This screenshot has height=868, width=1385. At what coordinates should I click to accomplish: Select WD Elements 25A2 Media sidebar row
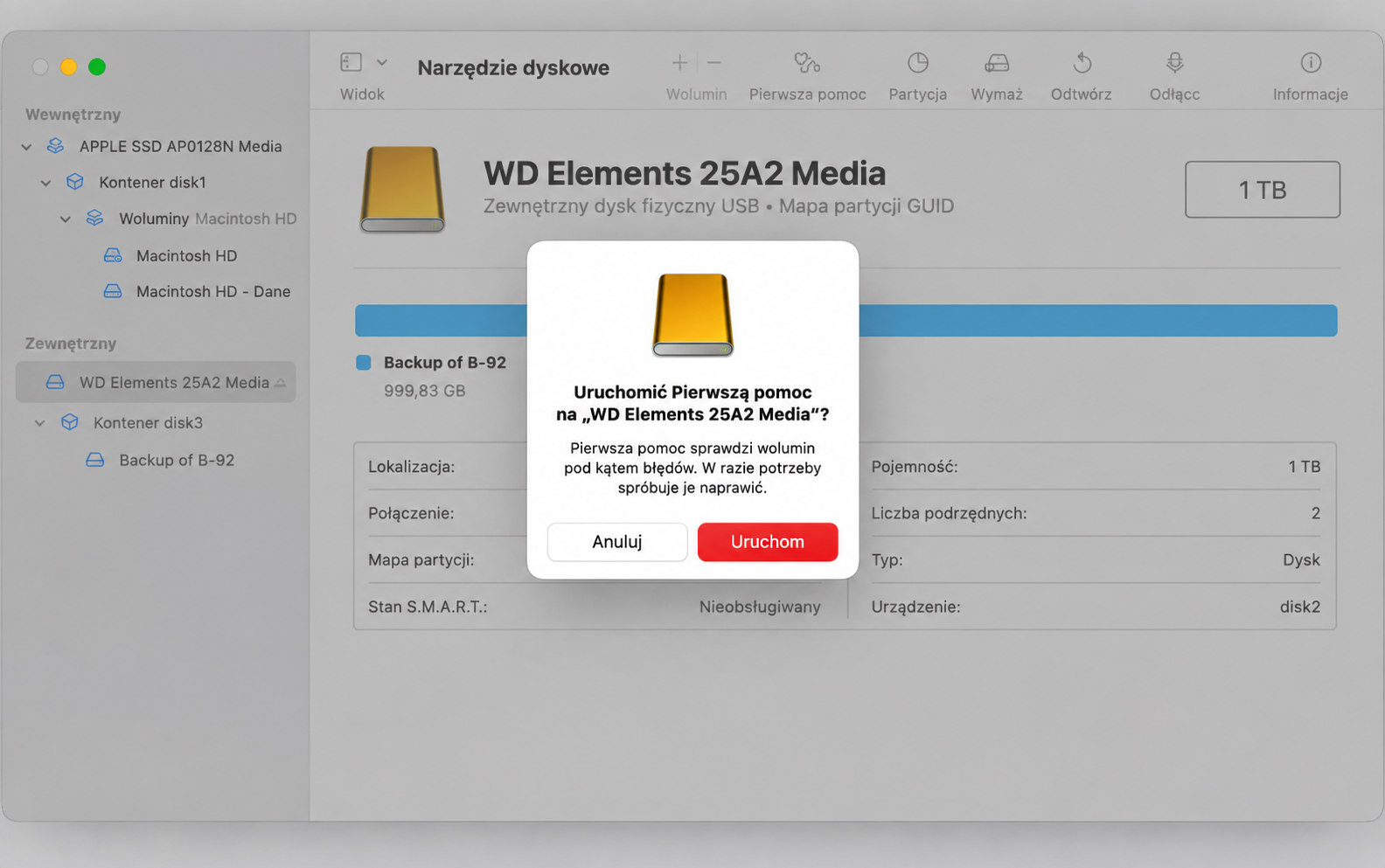tap(156, 382)
